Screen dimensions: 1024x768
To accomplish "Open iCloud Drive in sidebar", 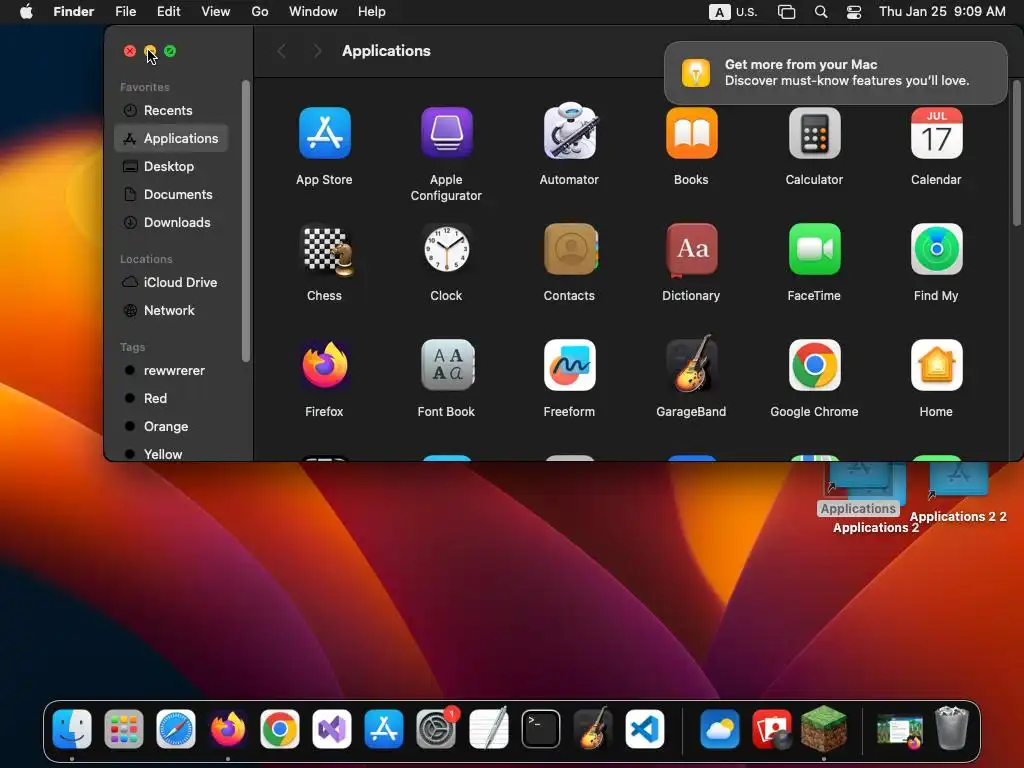I will 171,282.
